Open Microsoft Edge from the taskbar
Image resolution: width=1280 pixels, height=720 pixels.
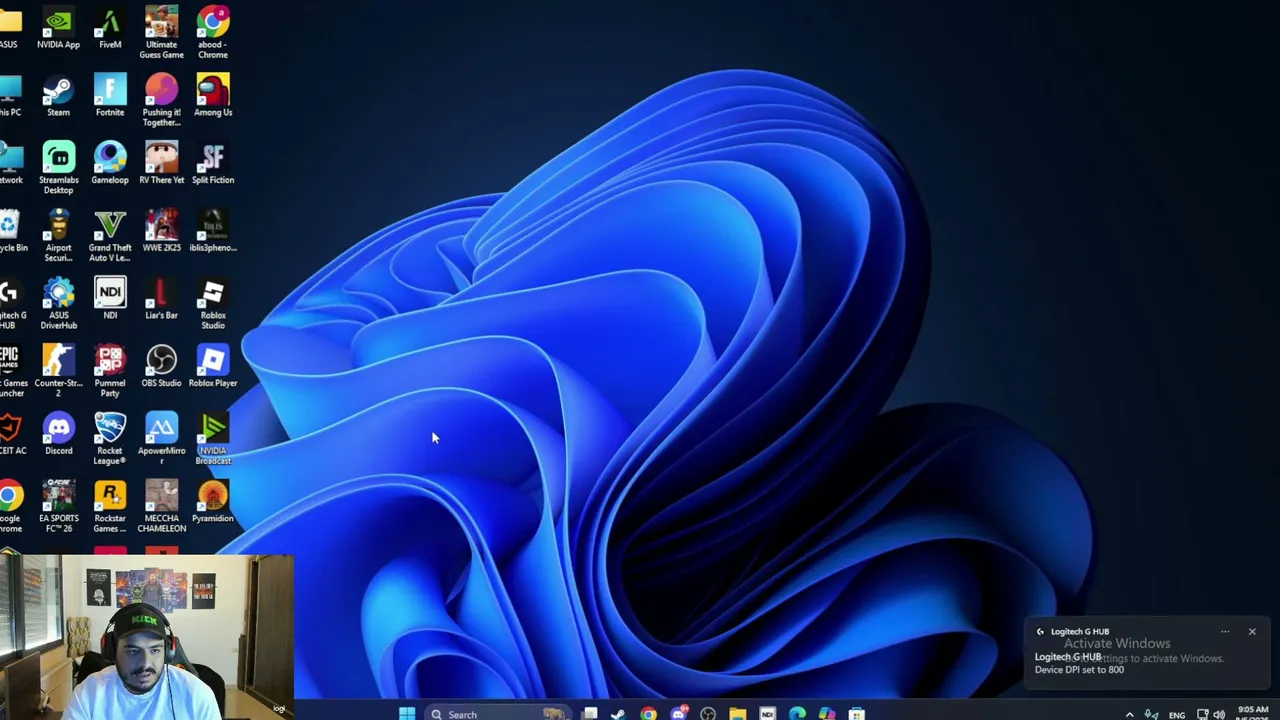pos(797,713)
